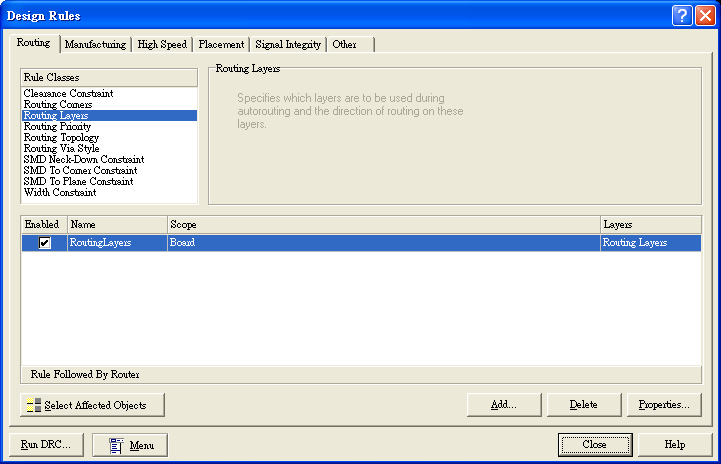Open rule Properties...
This screenshot has height=464, width=721.
click(x=663, y=405)
